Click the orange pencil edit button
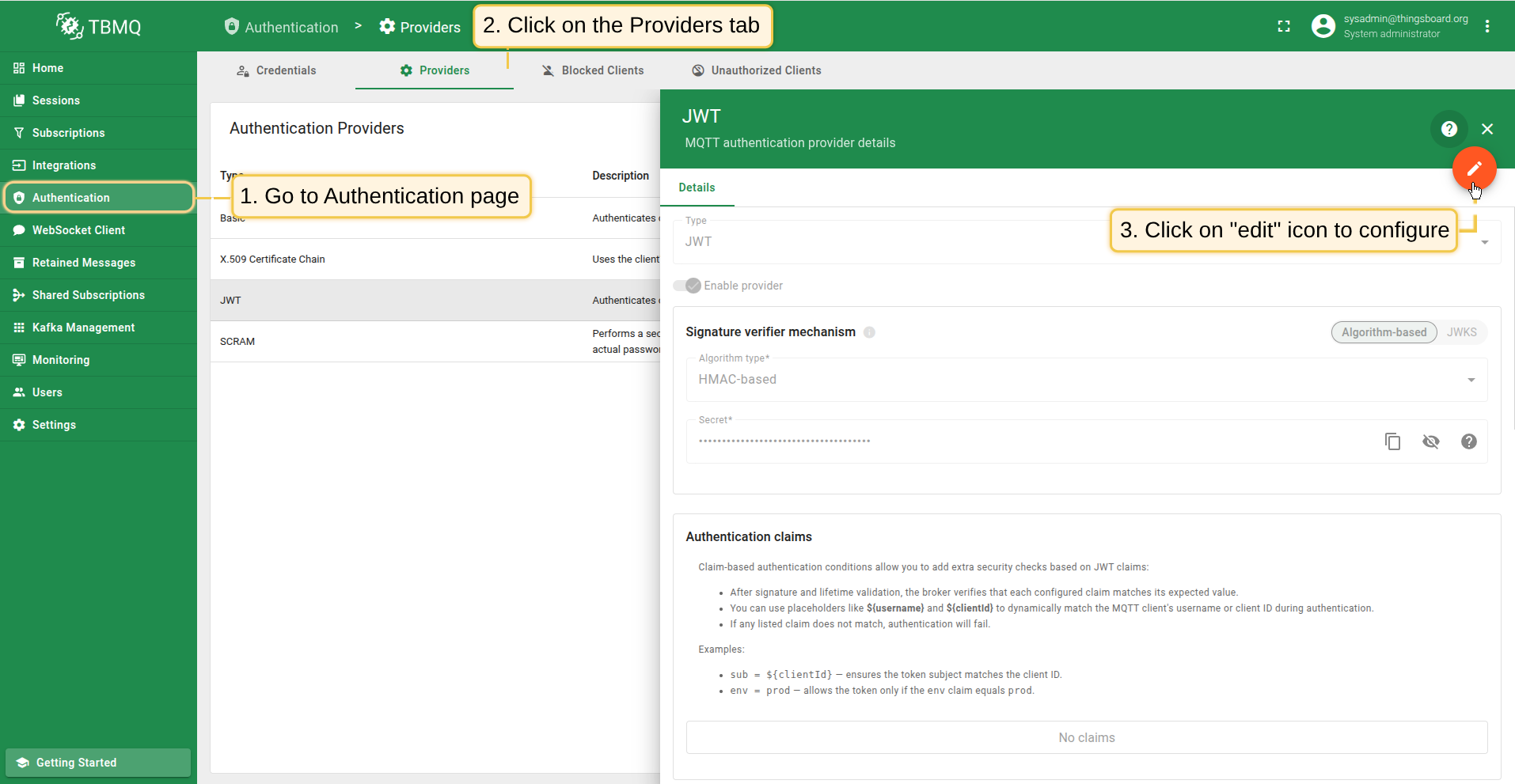This screenshot has width=1515, height=784. (1474, 169)
